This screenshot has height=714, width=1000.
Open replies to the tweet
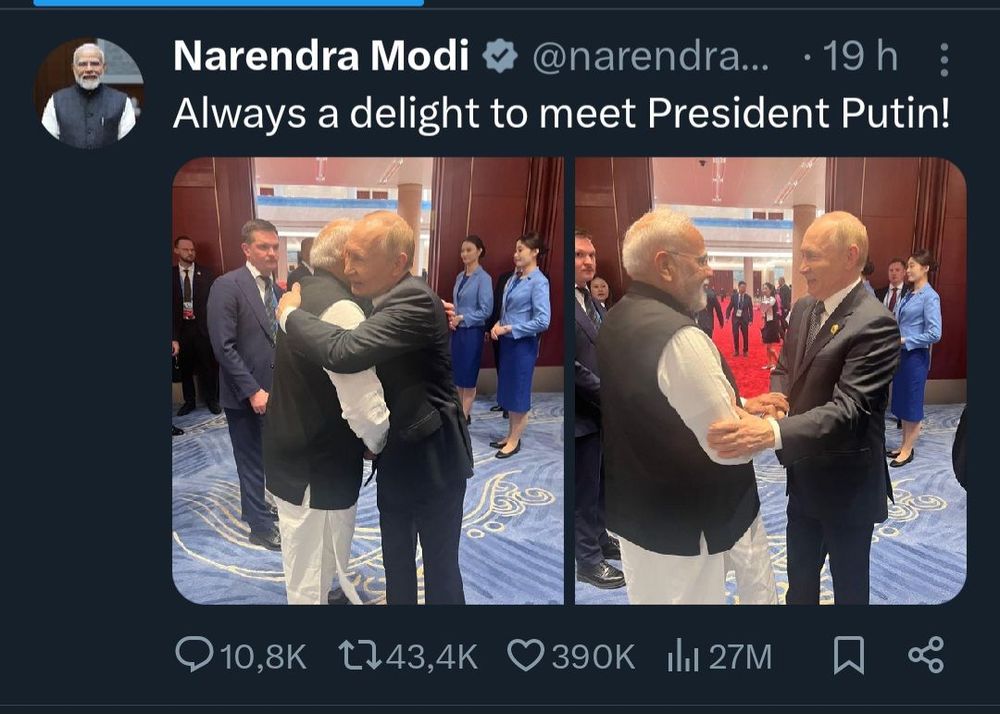tap(193, 654)
